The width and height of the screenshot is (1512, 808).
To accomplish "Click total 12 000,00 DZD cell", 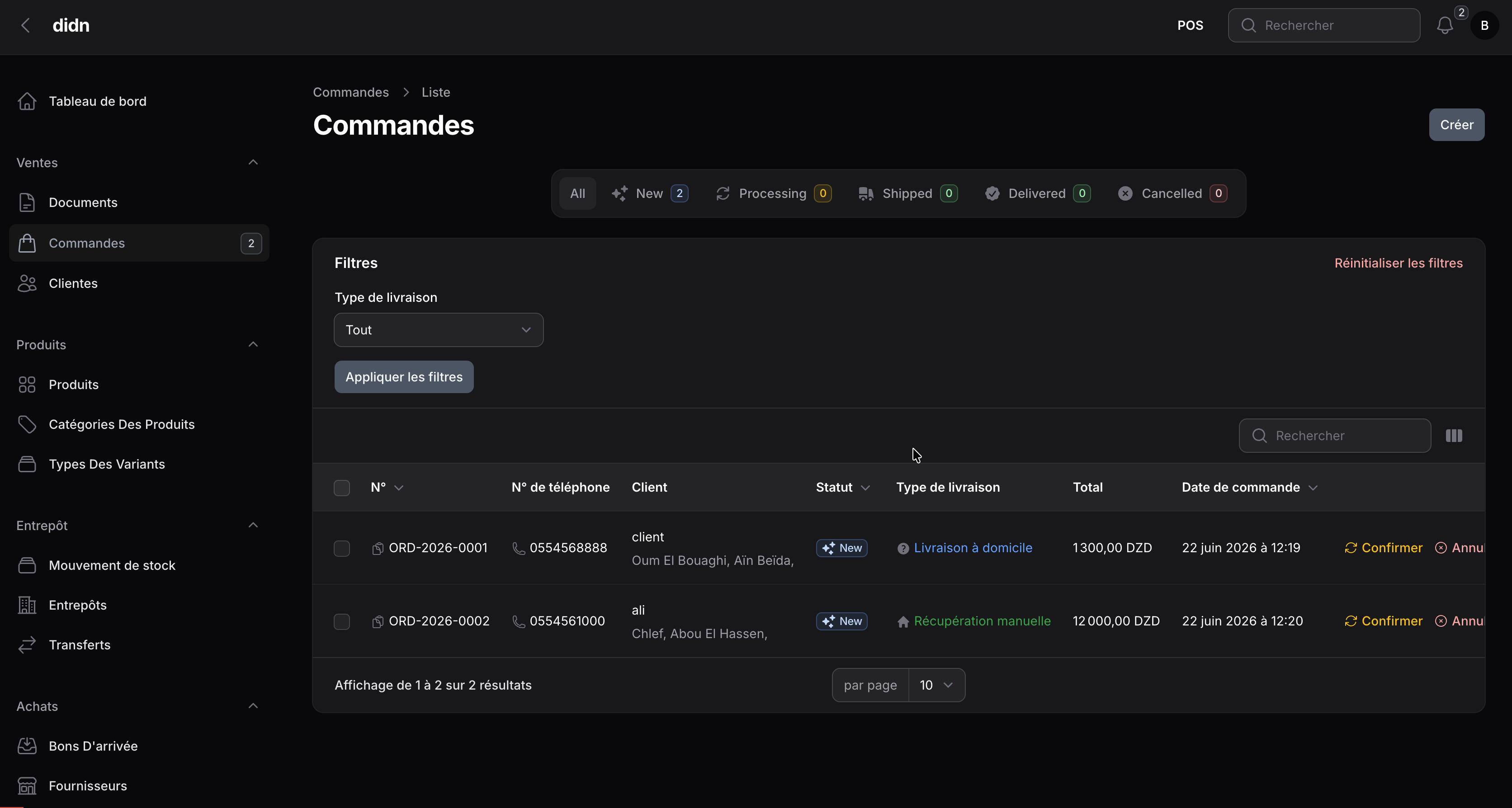I will (x=1116, y=621).
